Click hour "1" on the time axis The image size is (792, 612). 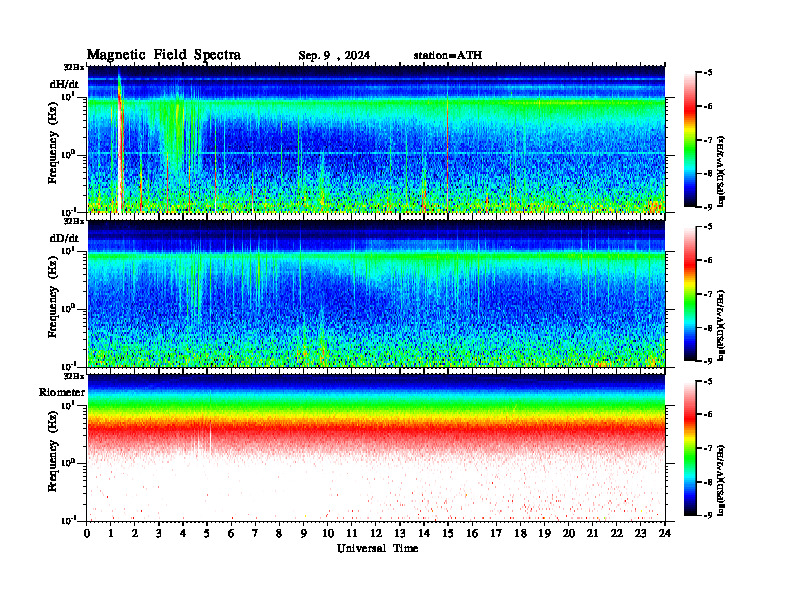click(x=111, y=534)
